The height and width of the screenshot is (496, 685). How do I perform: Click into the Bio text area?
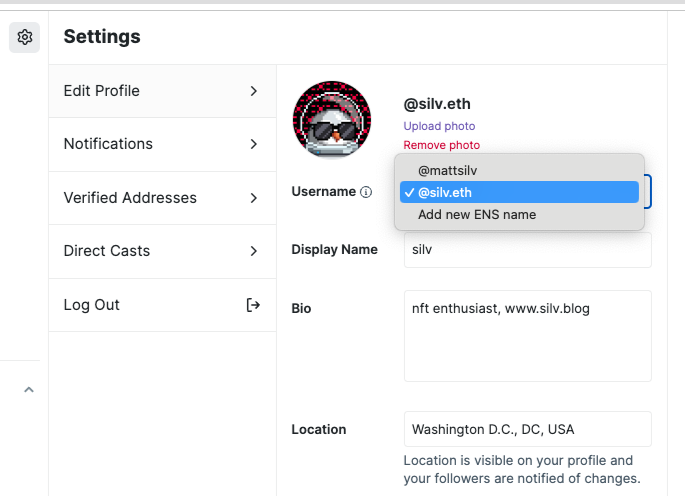527,336
